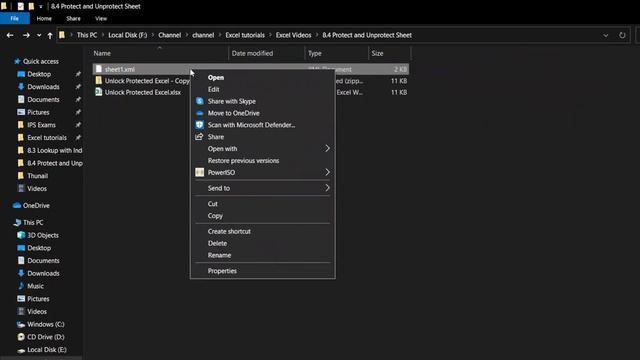
Task: Open recent locations dropdown arrow
Action: [x=39, y=36]
